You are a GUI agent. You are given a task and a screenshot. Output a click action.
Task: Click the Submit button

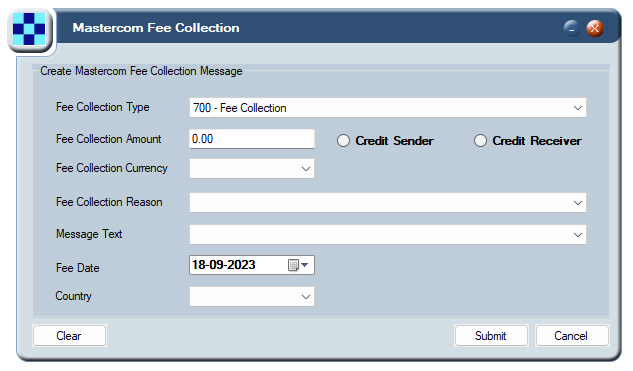click(x=491, y=335)
